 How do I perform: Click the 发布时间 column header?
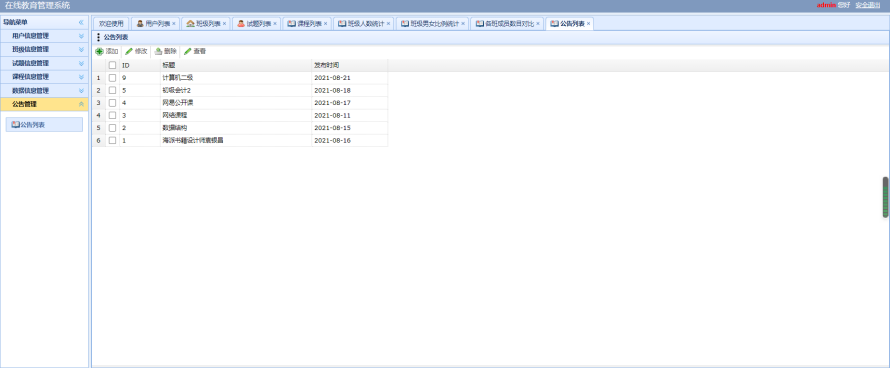[350, 65]
